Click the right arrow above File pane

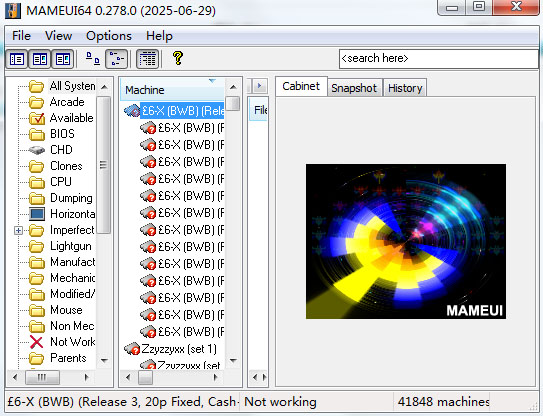(x=260, y=86)
